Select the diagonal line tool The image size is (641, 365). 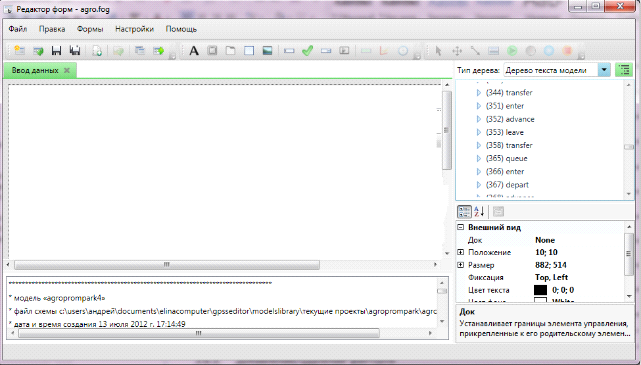(475, 51)
